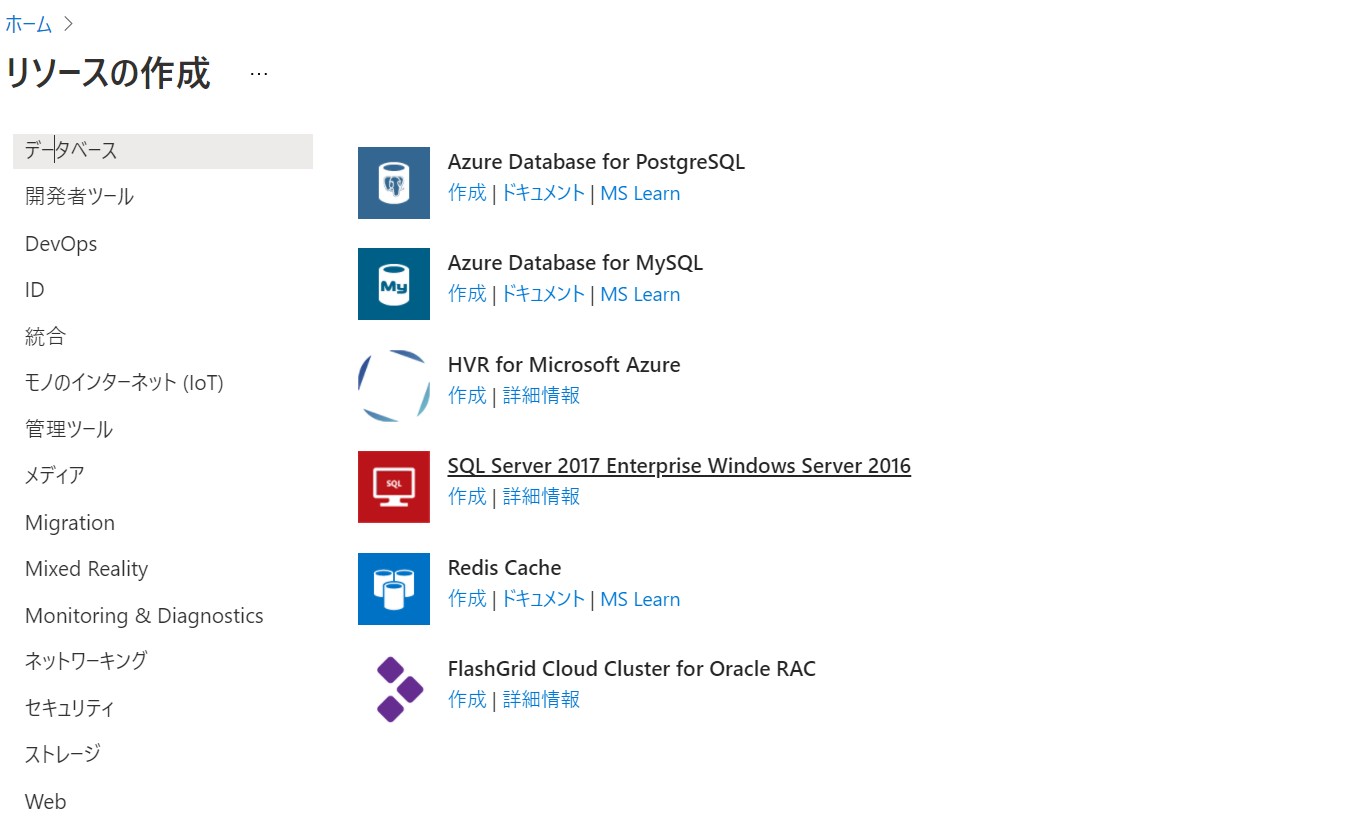Click the Azure Database for MySQL title
This screenshot has width=1349, height=828.
576,263
